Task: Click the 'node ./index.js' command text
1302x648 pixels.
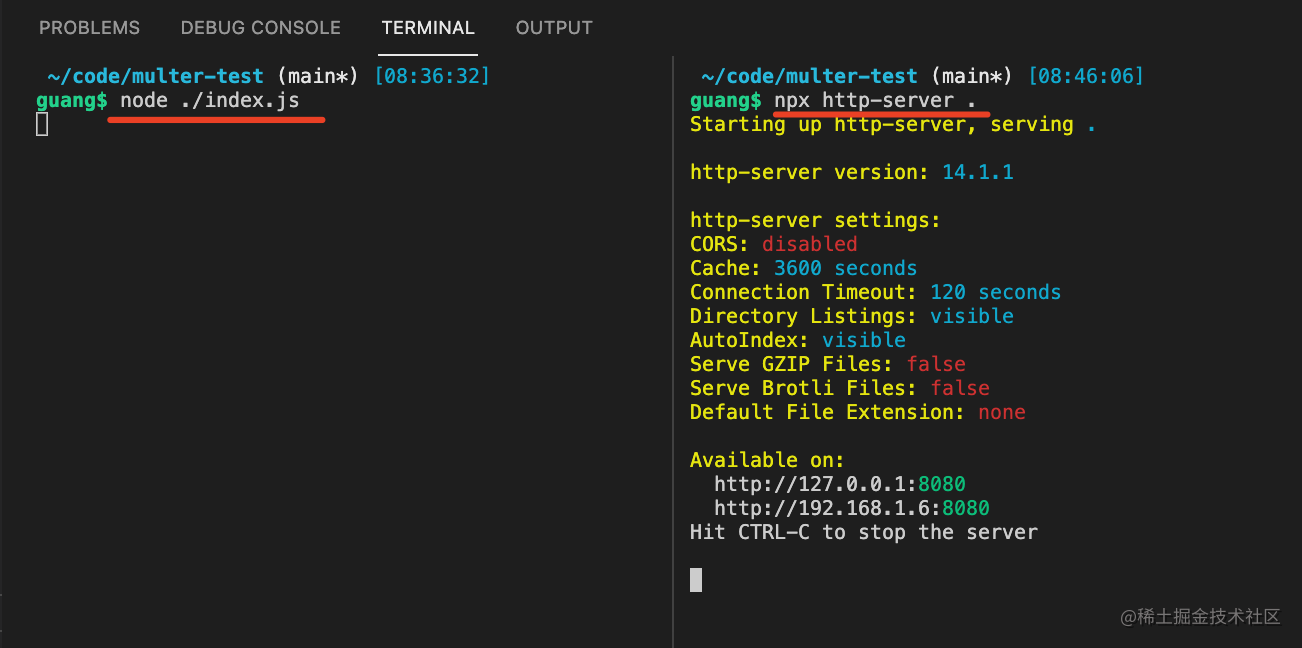Action: (209, 101)
